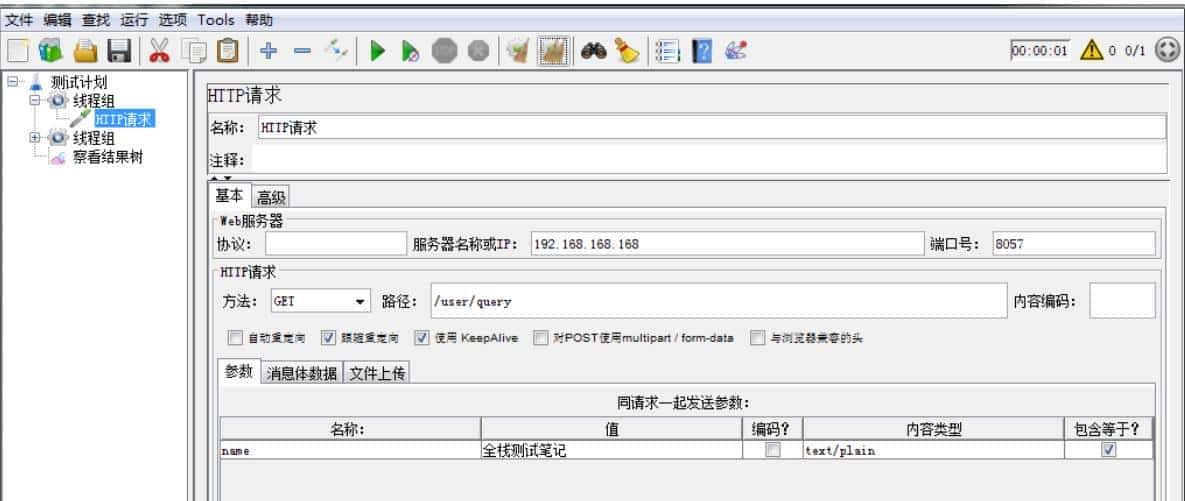Click the Copy icon in toolbar
This screenshot has width=1185, height=501.
tap(195, 51)
